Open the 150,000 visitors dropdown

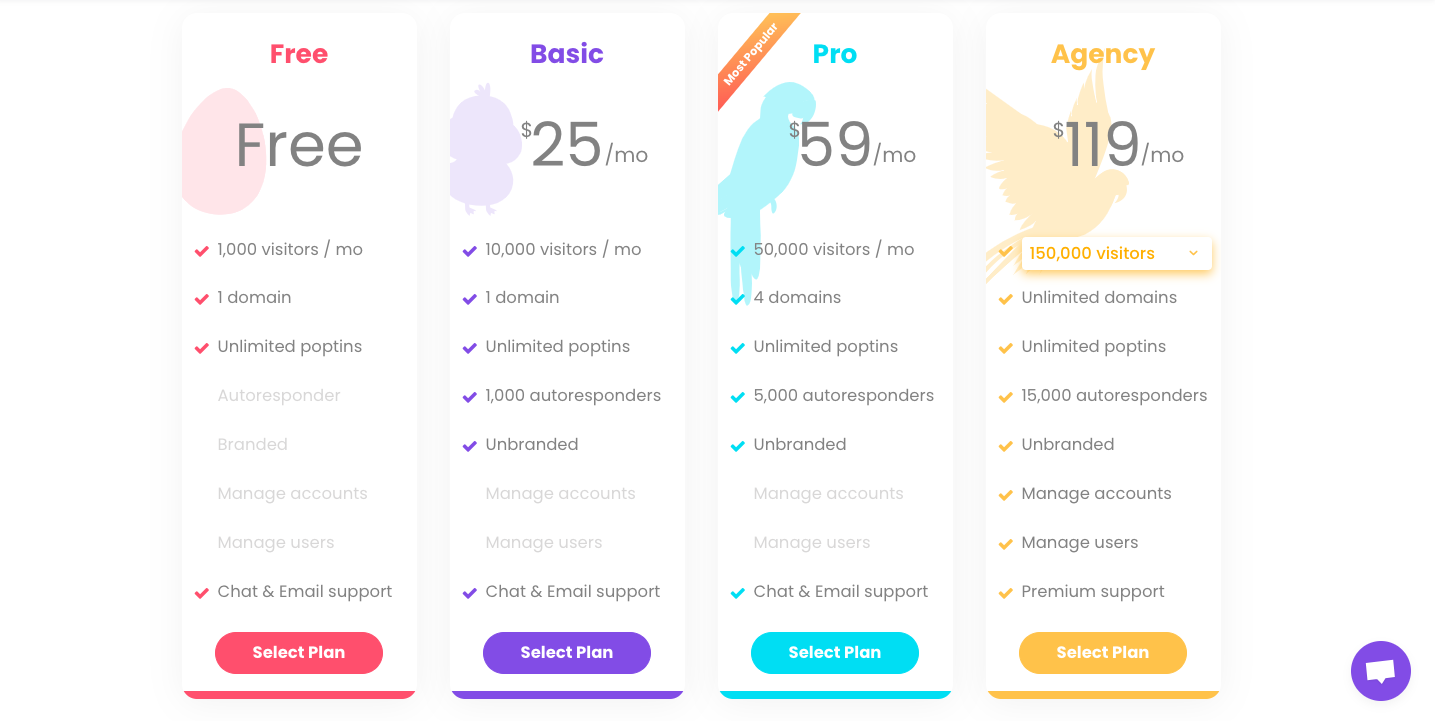click(1117, 254)
